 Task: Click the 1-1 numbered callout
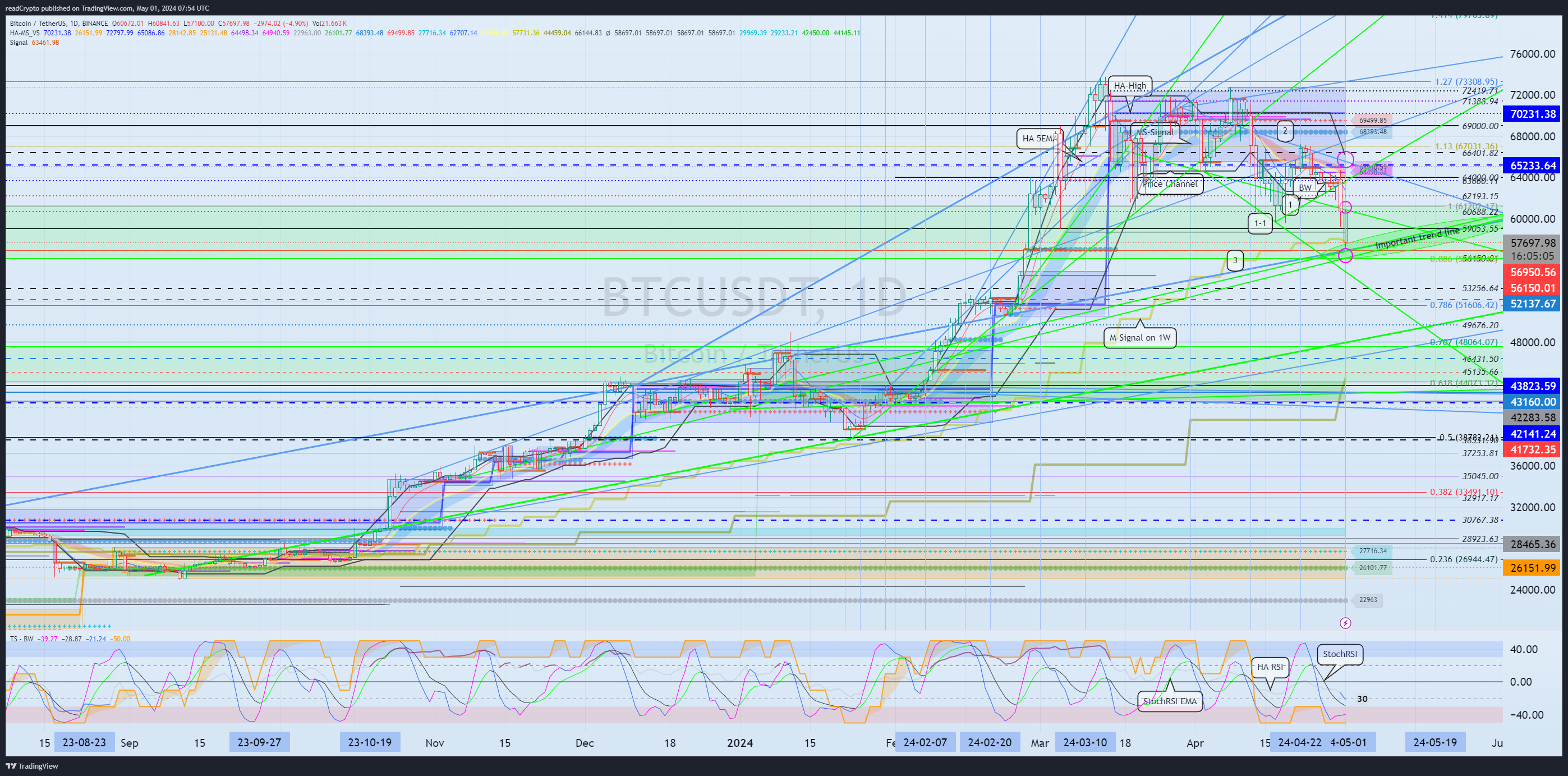[1260, 223]
